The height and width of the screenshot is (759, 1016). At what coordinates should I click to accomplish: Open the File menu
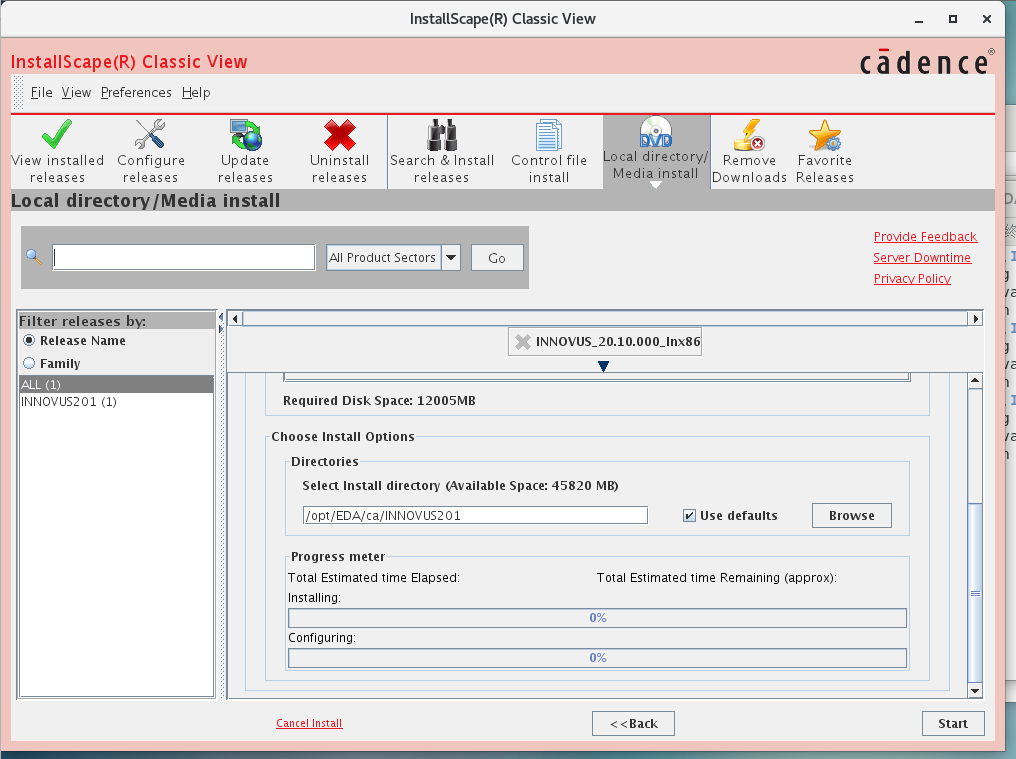pos(41,93)
